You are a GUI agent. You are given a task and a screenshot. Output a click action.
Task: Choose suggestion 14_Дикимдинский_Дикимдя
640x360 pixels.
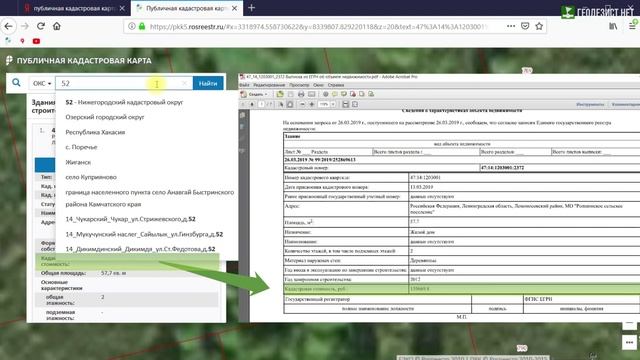click(140, 249)
